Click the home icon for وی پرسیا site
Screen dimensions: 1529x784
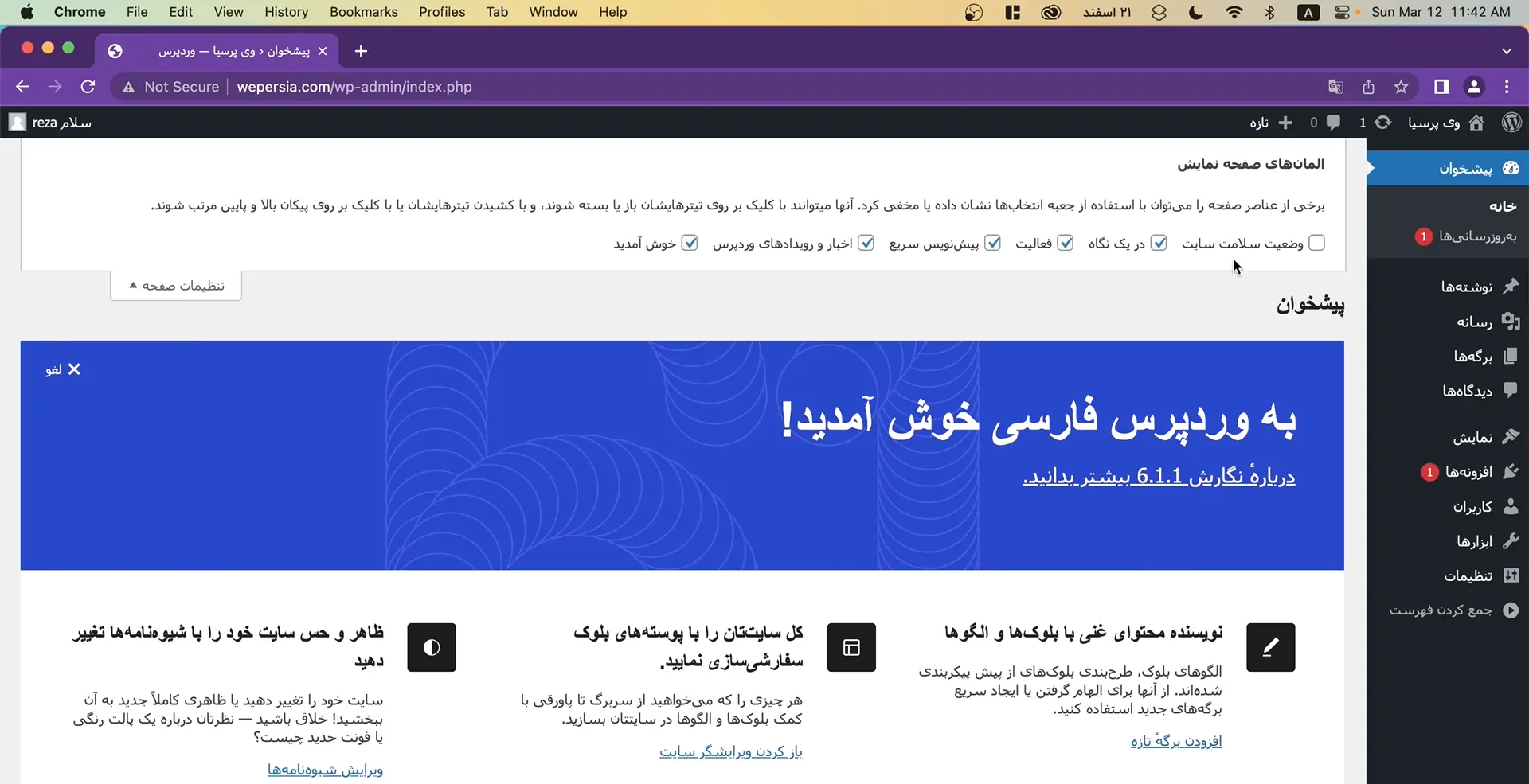point(1476,123)
